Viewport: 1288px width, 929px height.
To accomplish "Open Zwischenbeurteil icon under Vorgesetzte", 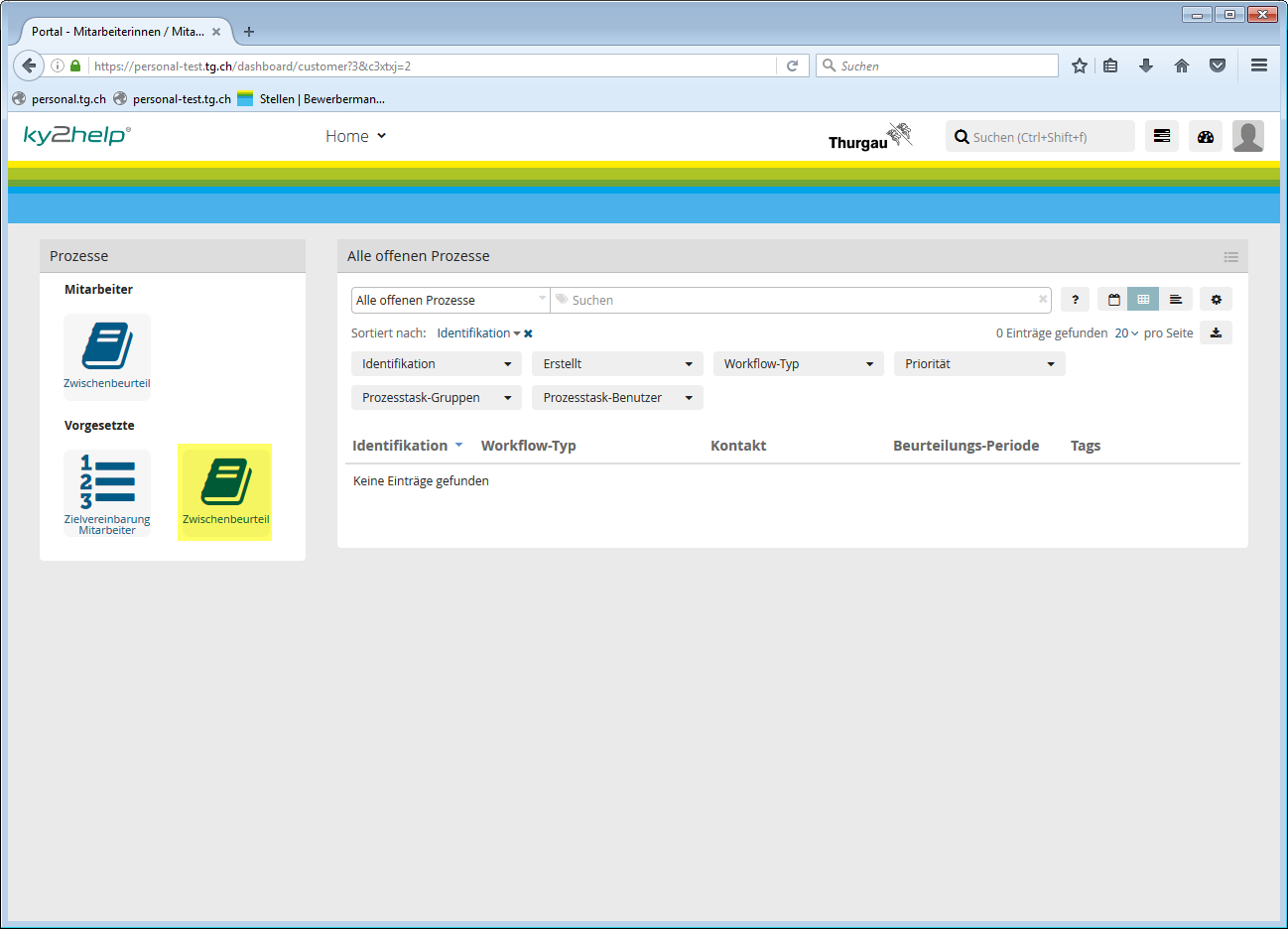I will click(225, 493).
